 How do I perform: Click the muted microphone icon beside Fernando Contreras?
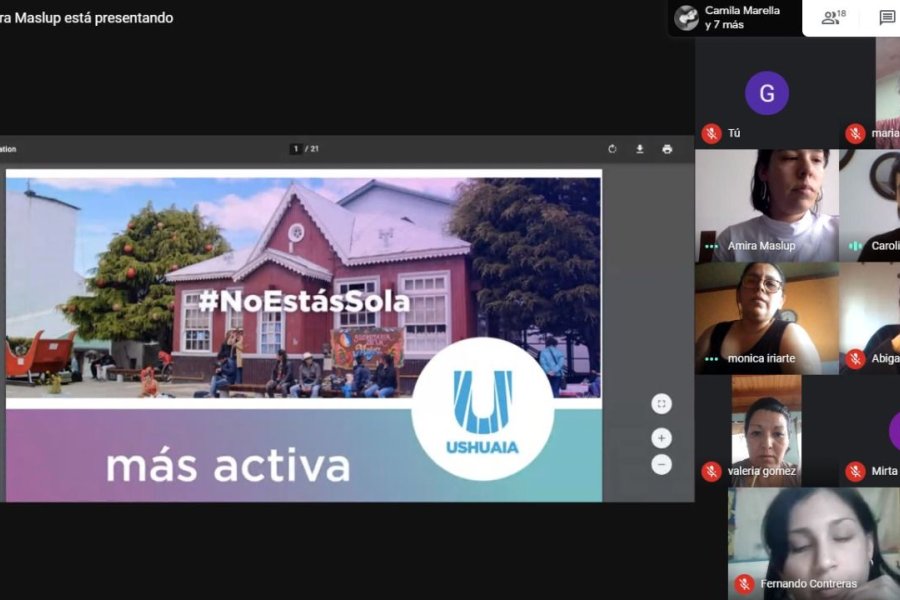click(x=744, y=584)
